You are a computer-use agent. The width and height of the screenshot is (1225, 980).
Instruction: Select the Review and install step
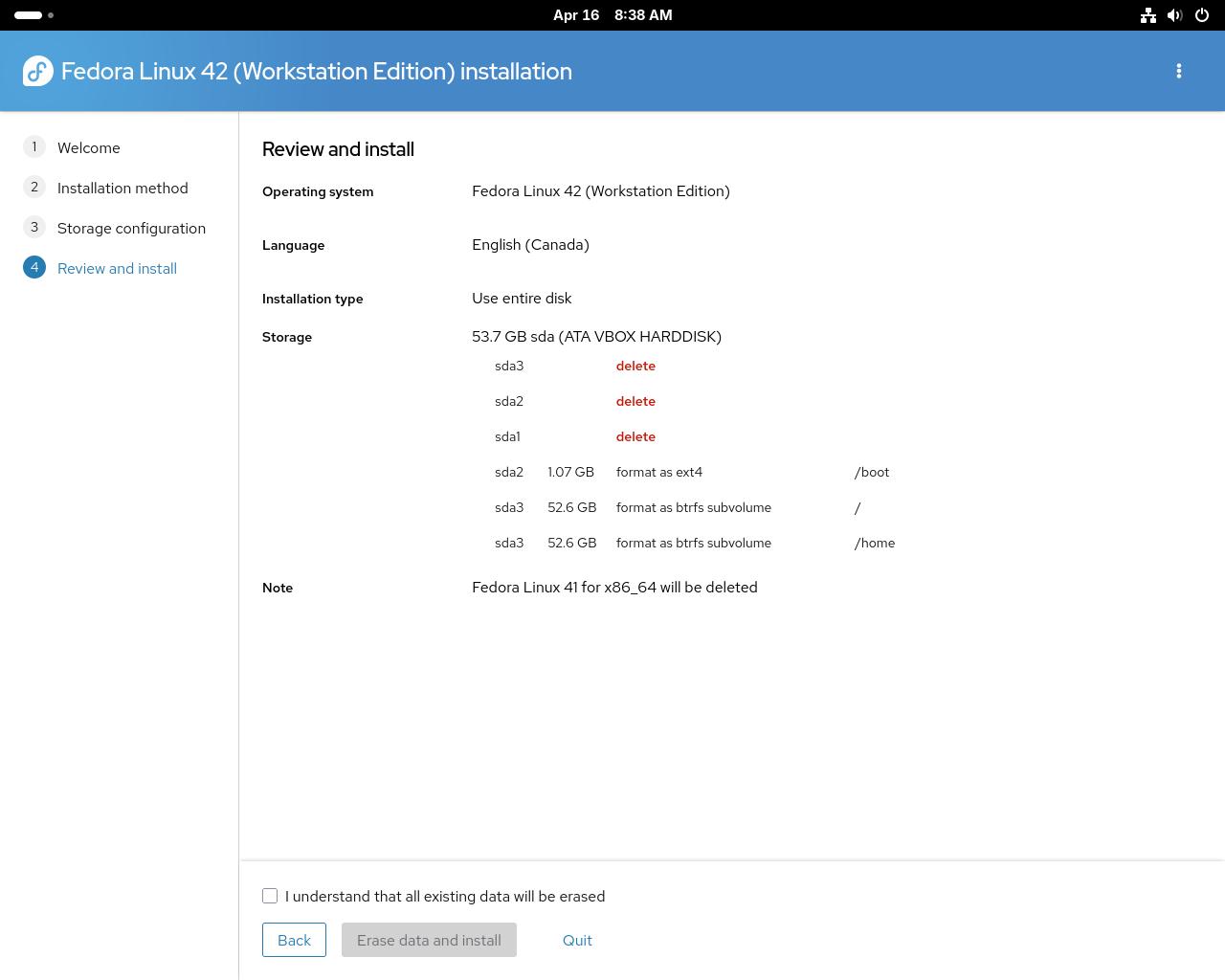click(117, 268)
